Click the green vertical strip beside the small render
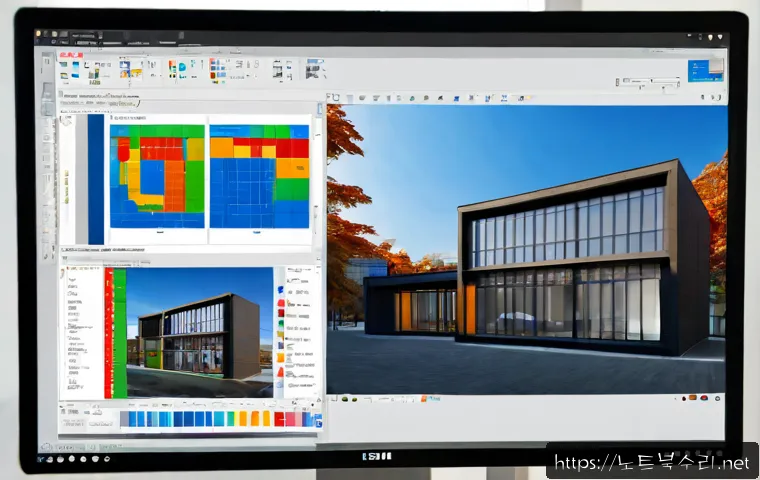This screenshot has width=760, height=480. pos(120,333)
